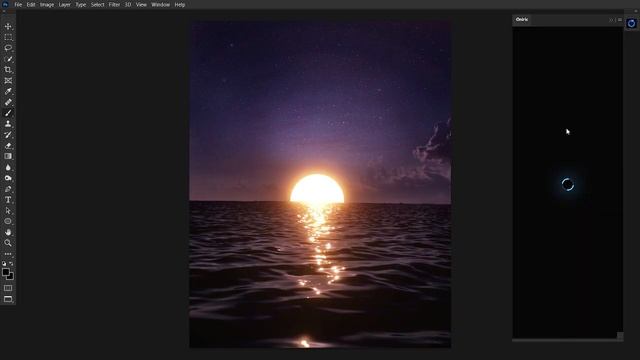
Task: Open the View menu
Action: 141,5
